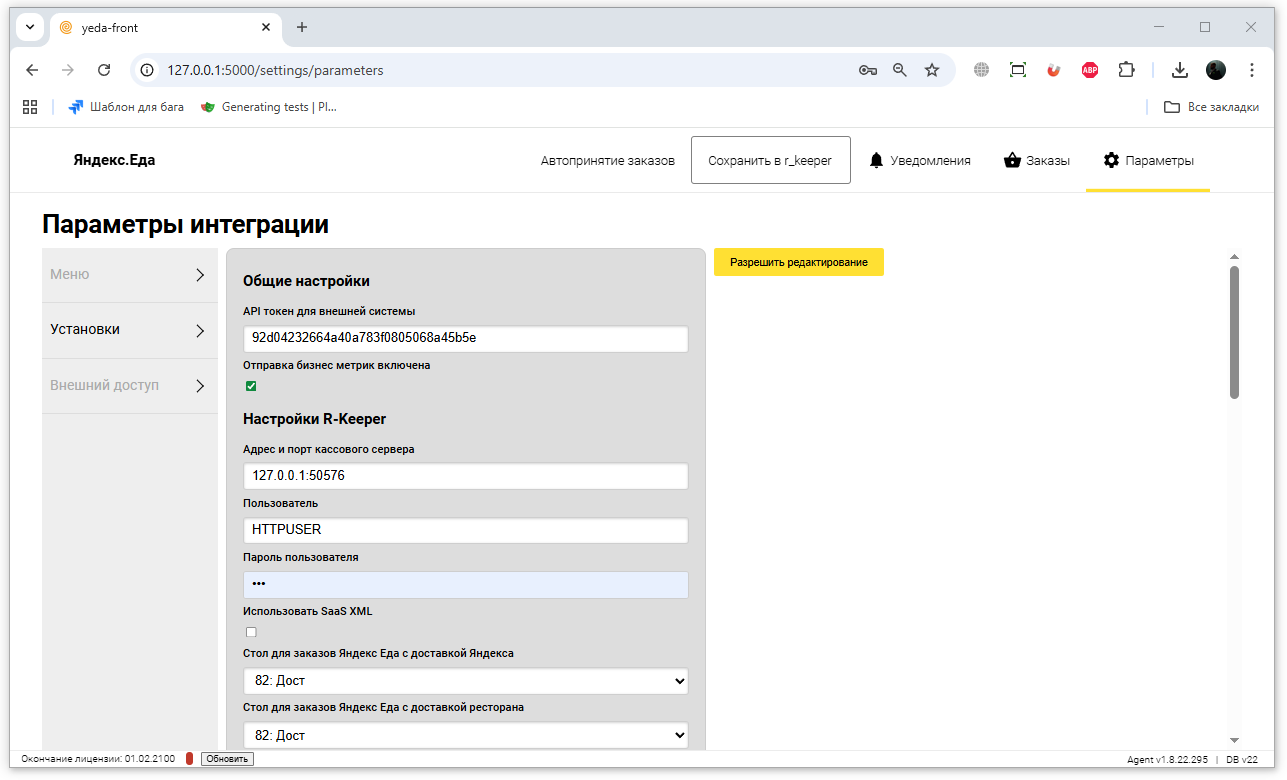Viewport: 1287px width, 780px height.
Task: Click the browser reload page icon
Action: pos(104,70)
